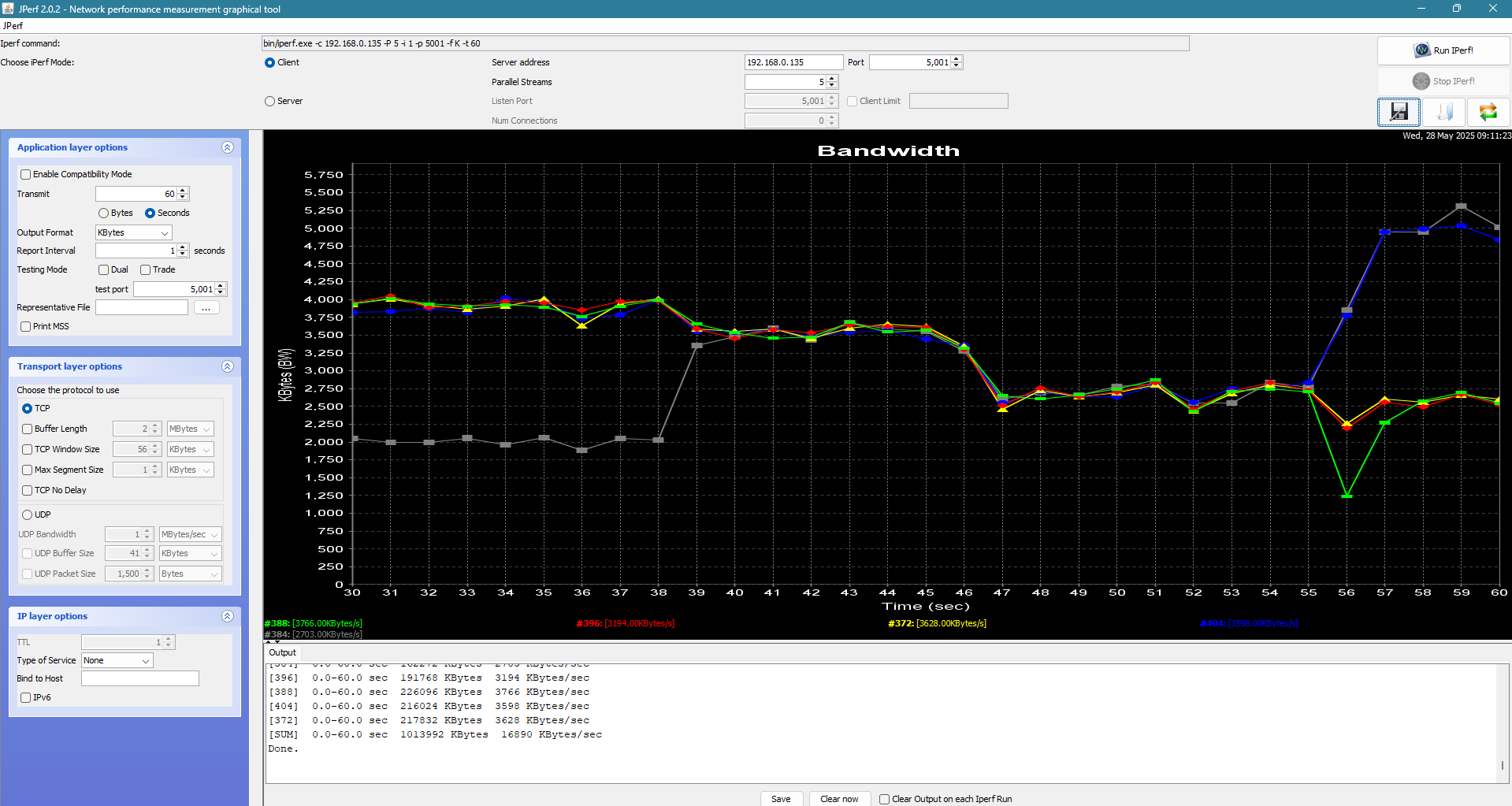Click the Bind to Host input field
Image resolution: width=1512 pixels, height=806 pixels.
tap(140, 678)
